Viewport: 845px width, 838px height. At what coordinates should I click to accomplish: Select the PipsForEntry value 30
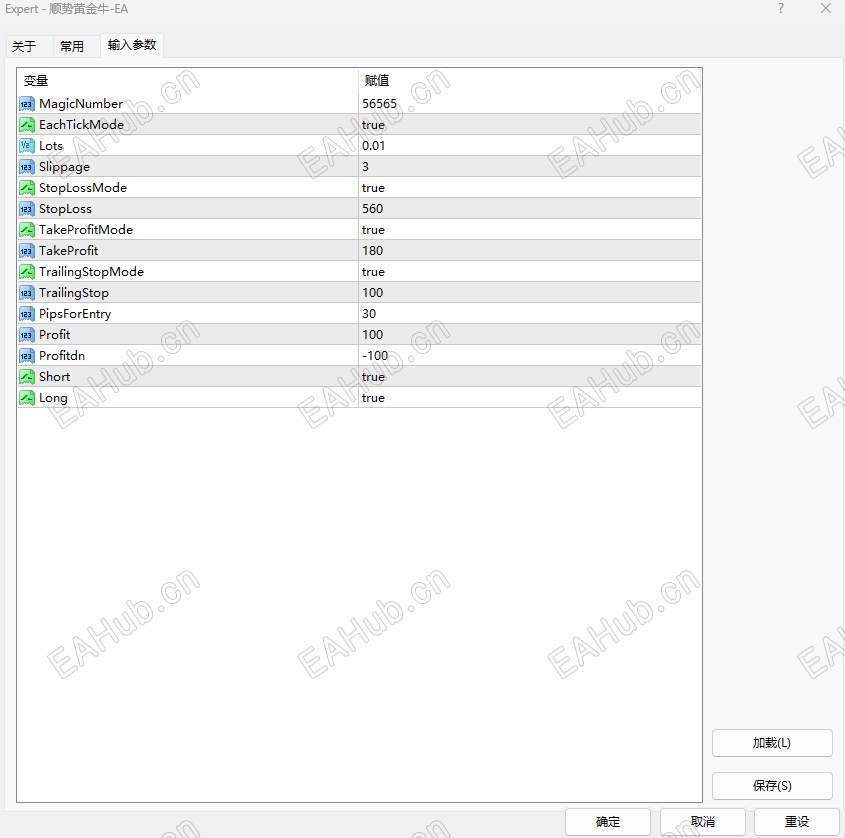pyautogui.click(x=369, y=314)
